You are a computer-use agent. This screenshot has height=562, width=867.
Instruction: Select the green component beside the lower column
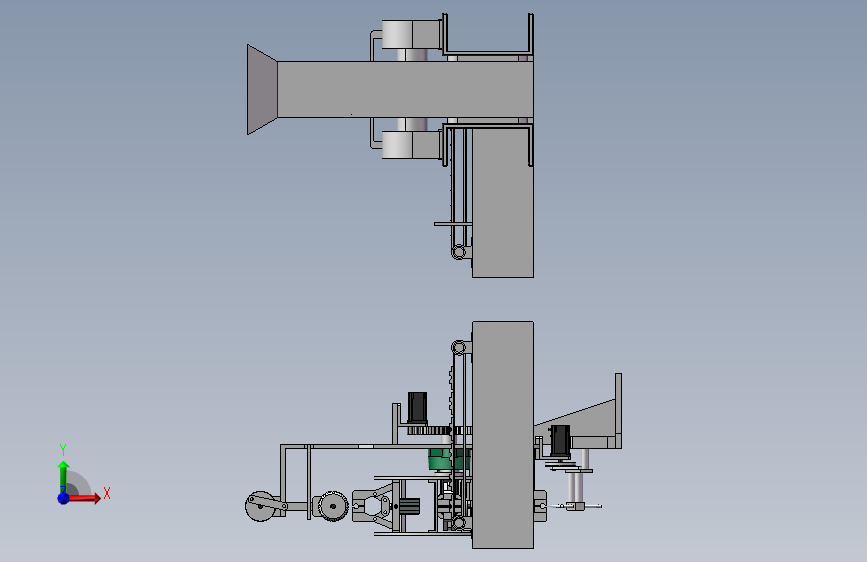[449, 459]
